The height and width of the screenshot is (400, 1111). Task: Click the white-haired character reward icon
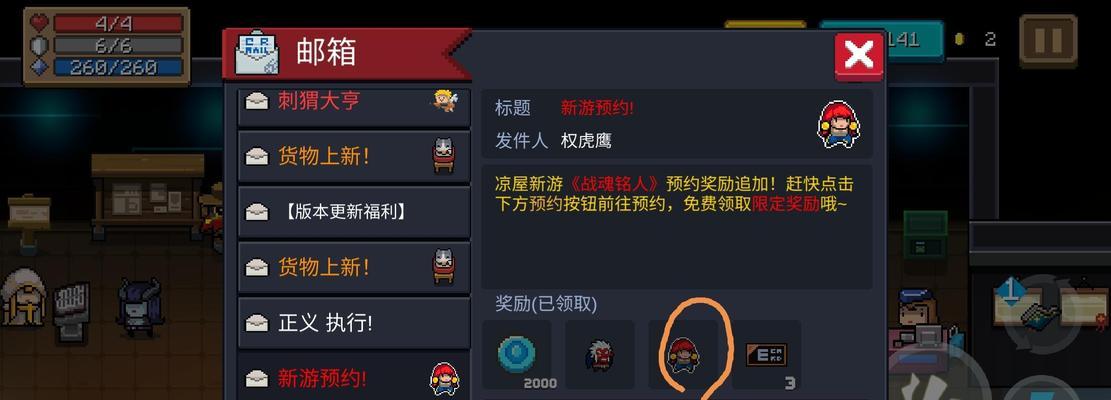[599, 354]
